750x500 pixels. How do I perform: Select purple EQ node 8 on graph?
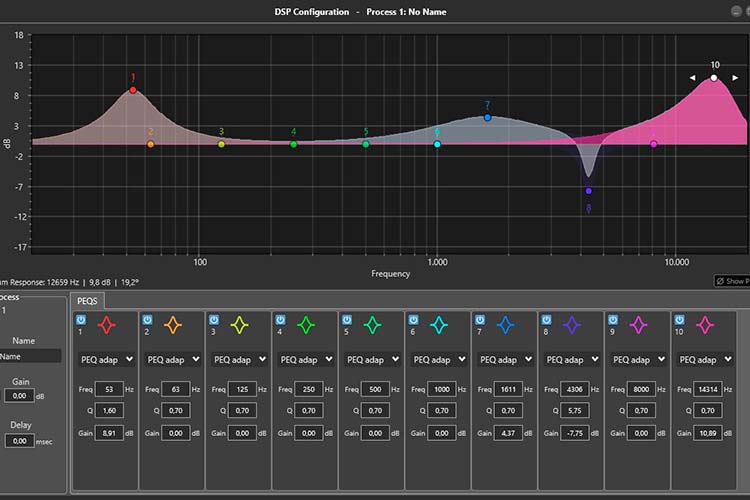coord(589,191)
